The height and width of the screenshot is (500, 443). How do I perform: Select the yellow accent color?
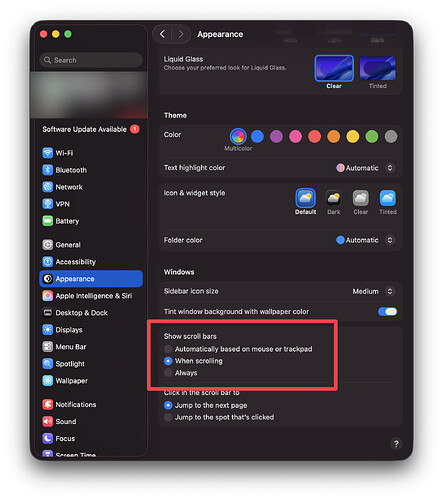[x=353, y=136]
